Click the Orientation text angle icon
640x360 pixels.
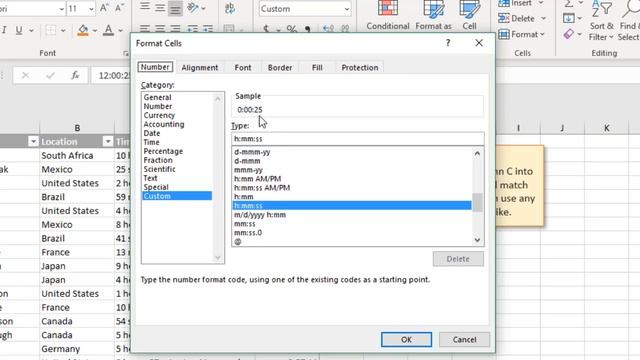[192, 8]
